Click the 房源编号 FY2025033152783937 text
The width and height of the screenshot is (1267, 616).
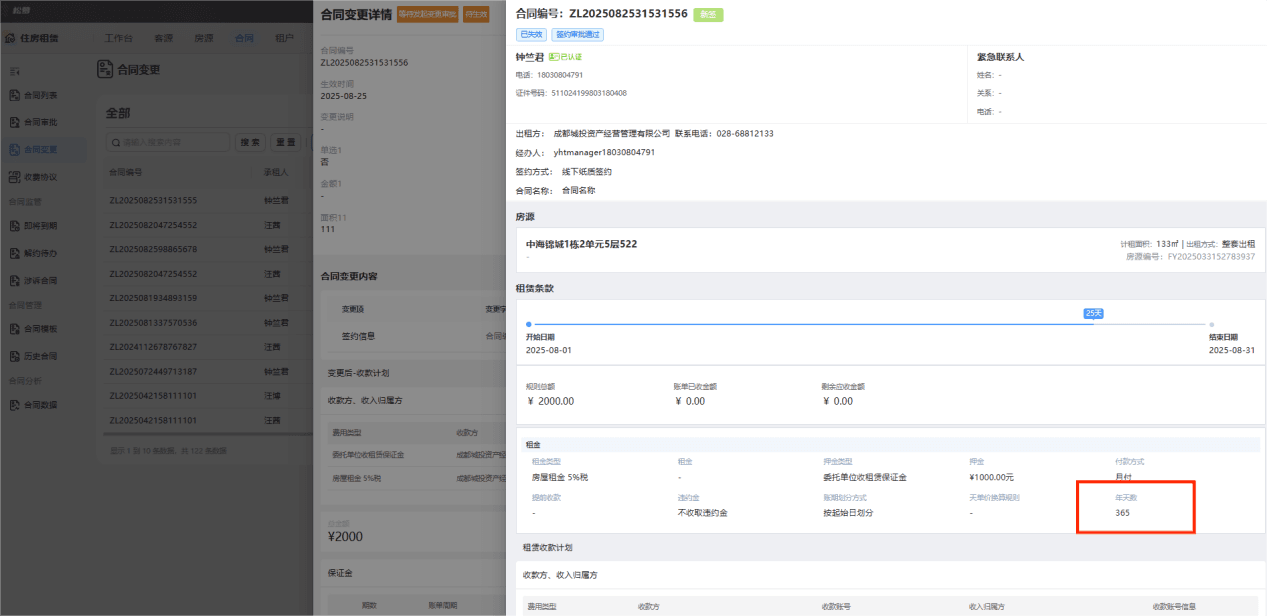1190,257
